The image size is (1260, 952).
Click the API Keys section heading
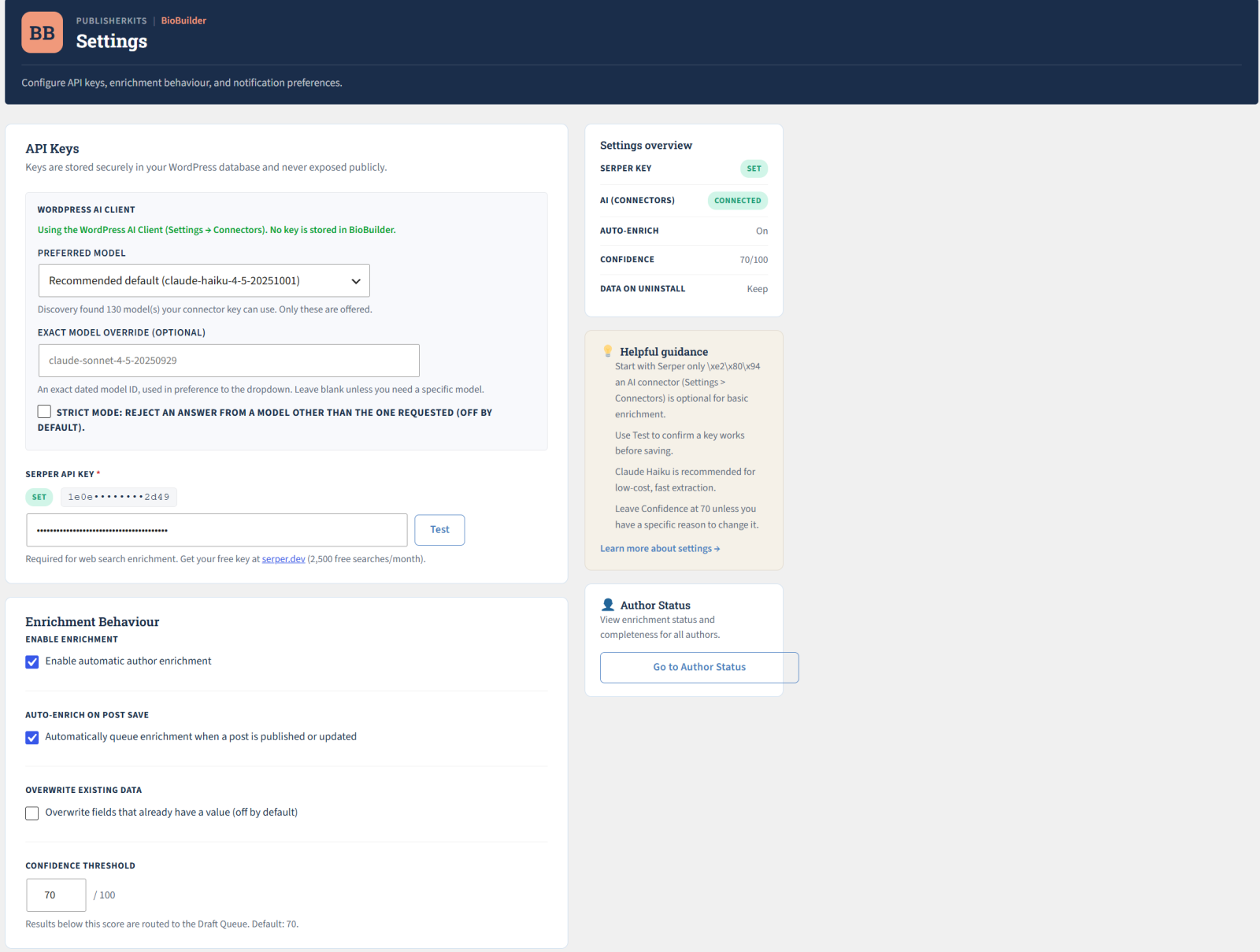click(52, 149)
